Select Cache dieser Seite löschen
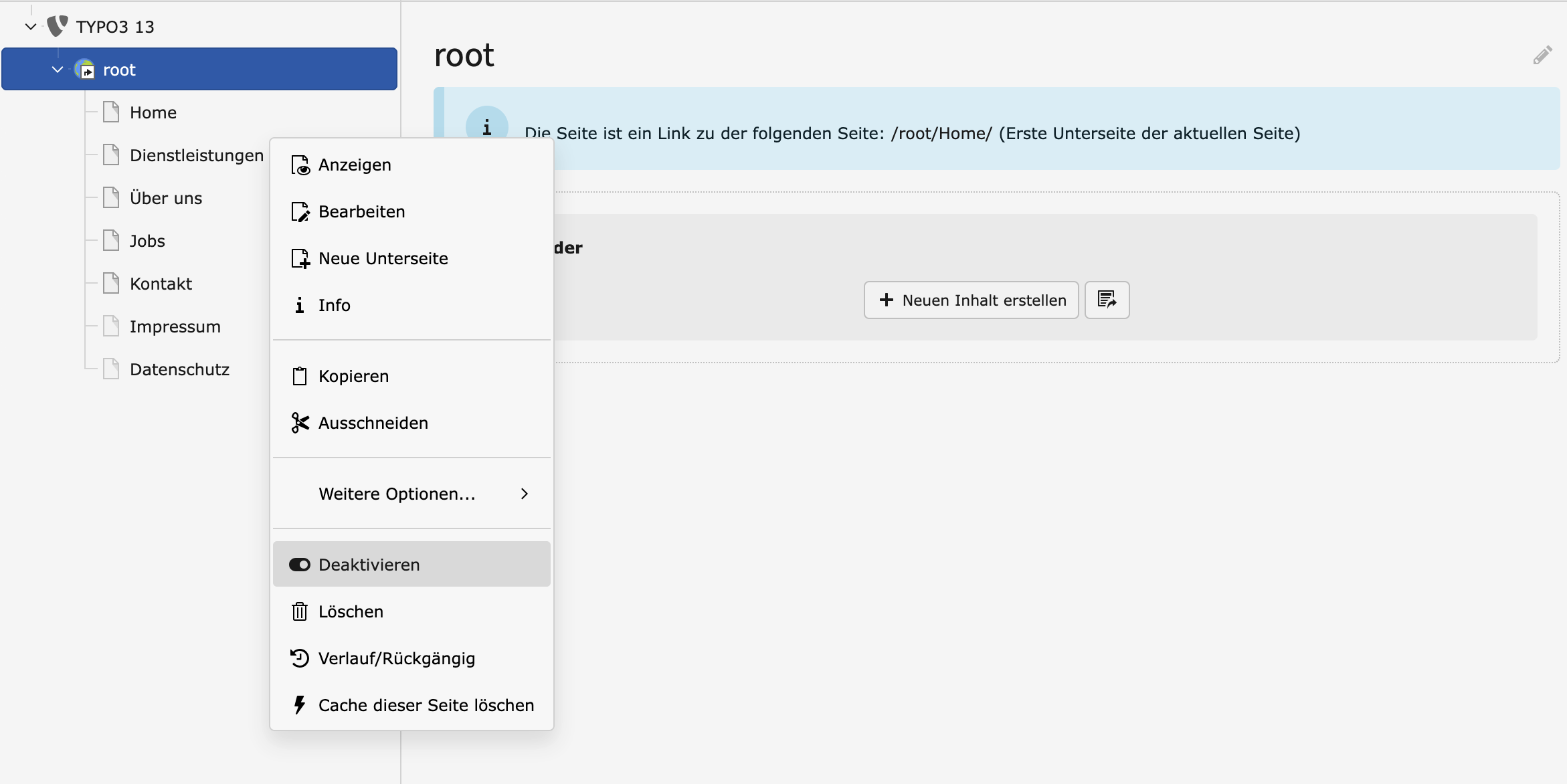 click(x=426, y=705)
